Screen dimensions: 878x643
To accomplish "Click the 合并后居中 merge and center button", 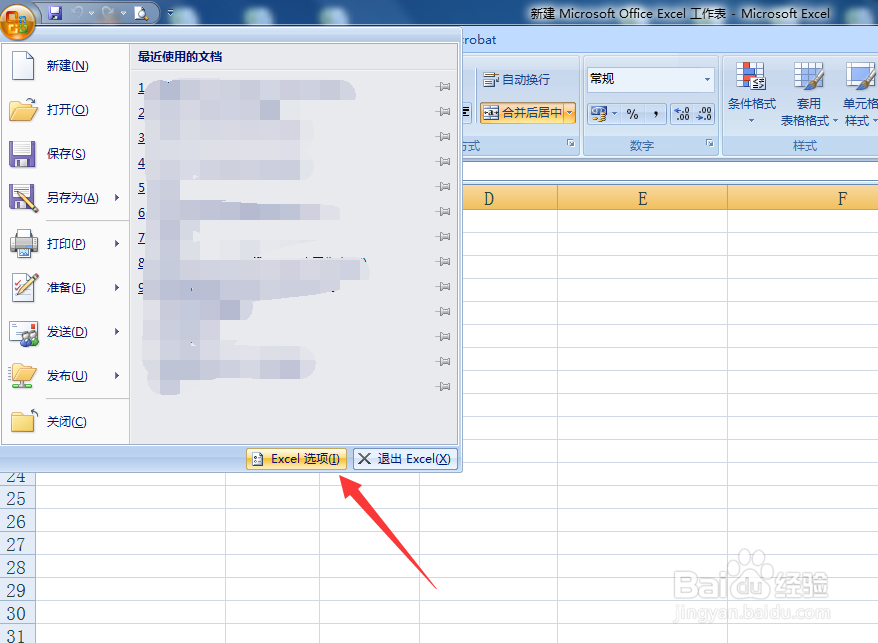I will pos(522,113).
